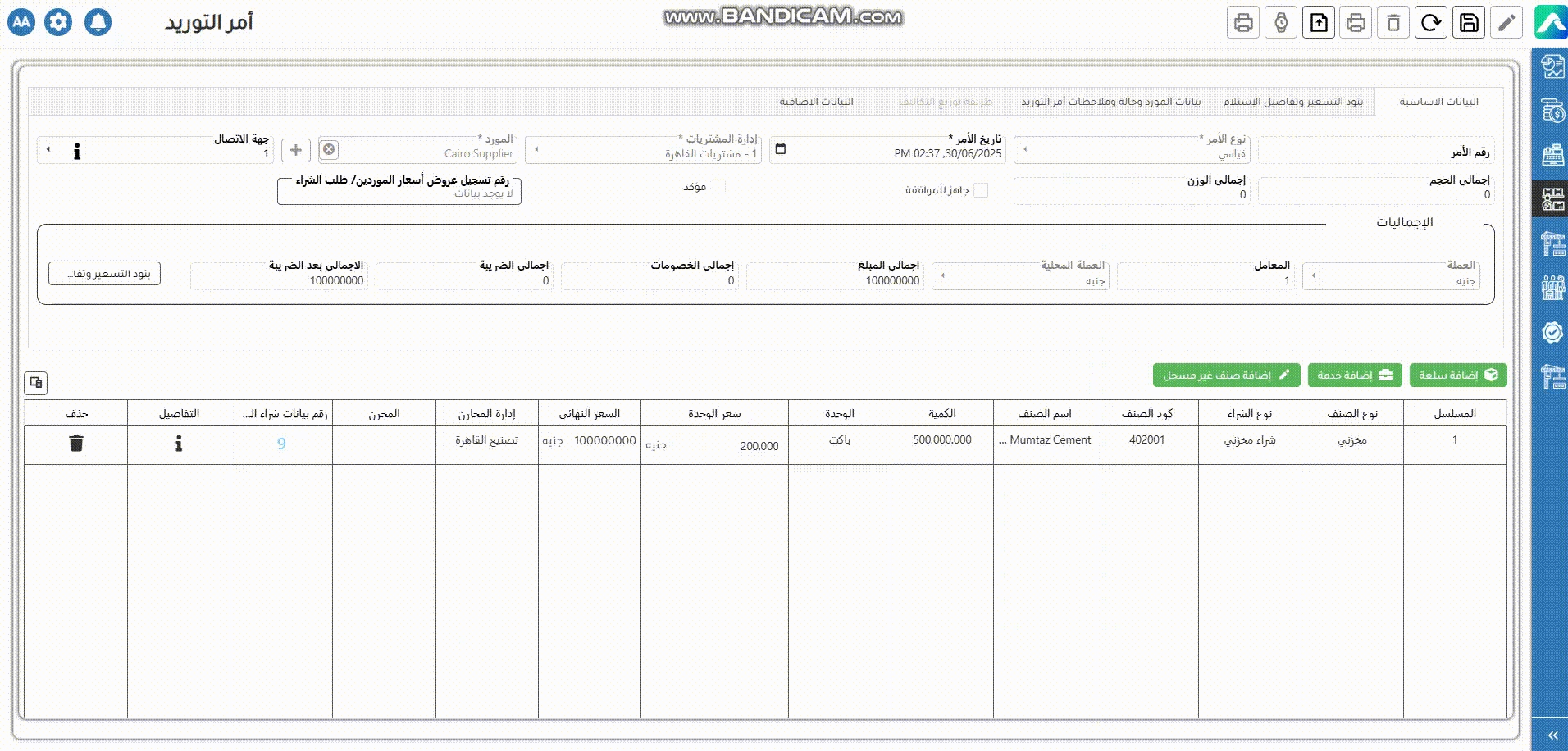
Task: Open notifications bell icon
Action: 98,22
